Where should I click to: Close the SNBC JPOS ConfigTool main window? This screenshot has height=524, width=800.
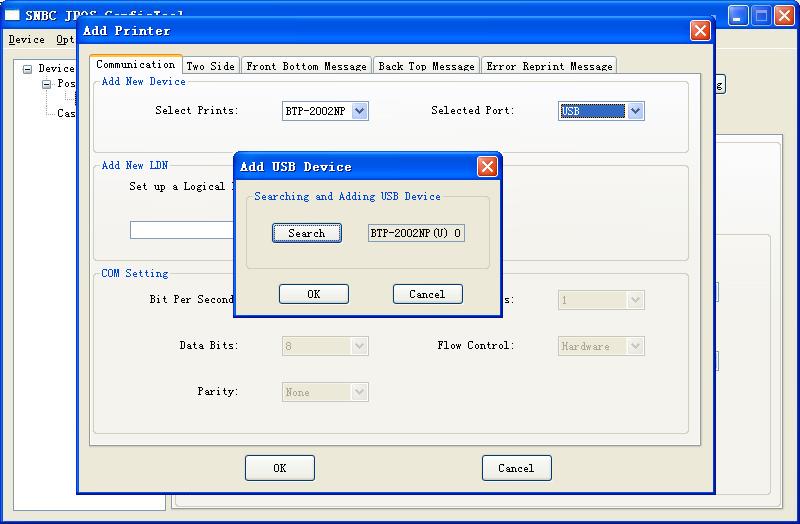click(x=784, y=15)
